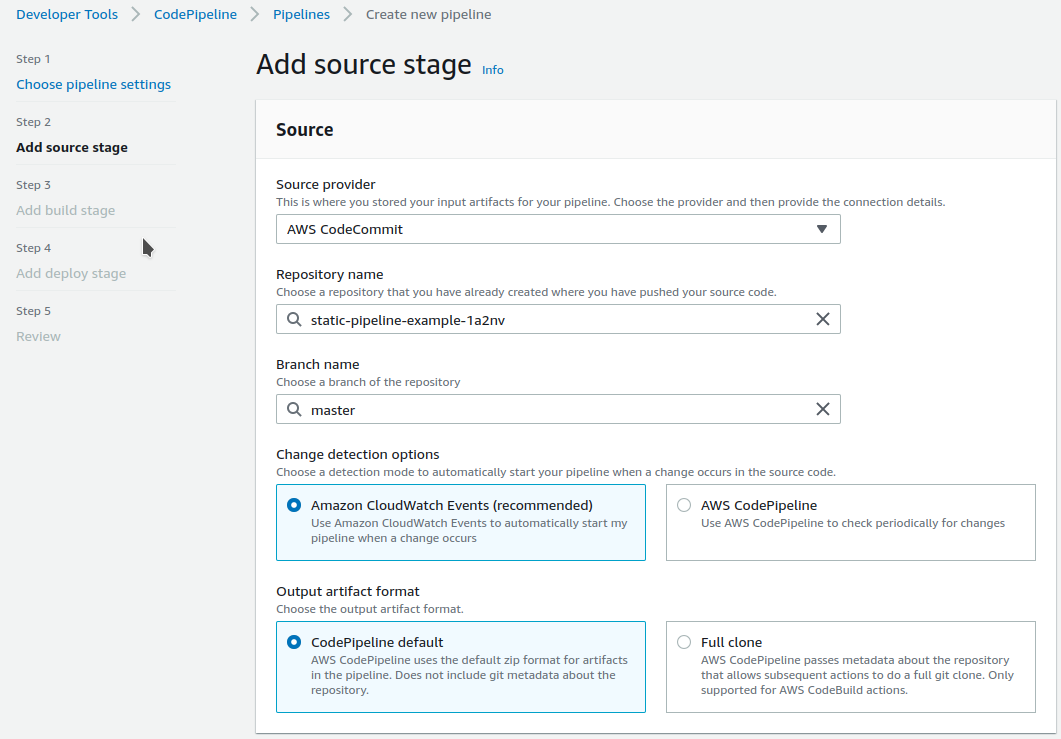Click the 'Source provider' label
This screenshot has width=1061, height=739.
point(325,184)
